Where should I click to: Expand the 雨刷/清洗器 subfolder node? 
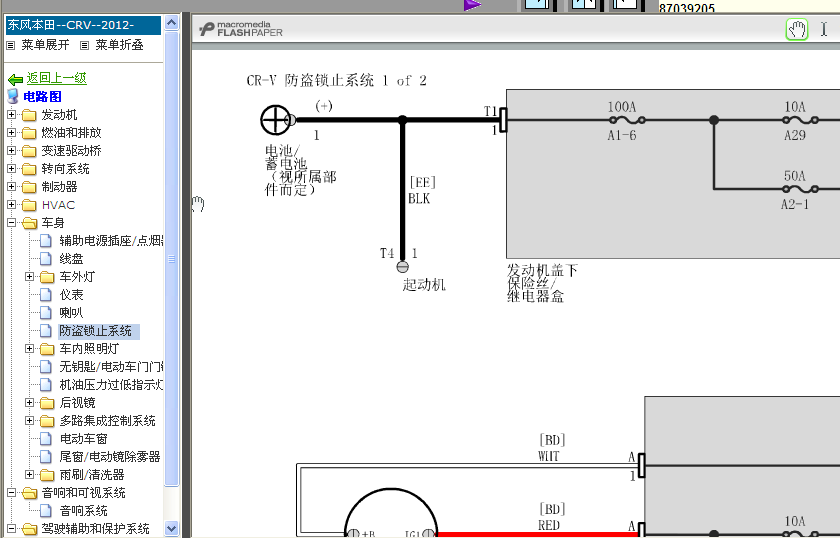pos(29,474)
